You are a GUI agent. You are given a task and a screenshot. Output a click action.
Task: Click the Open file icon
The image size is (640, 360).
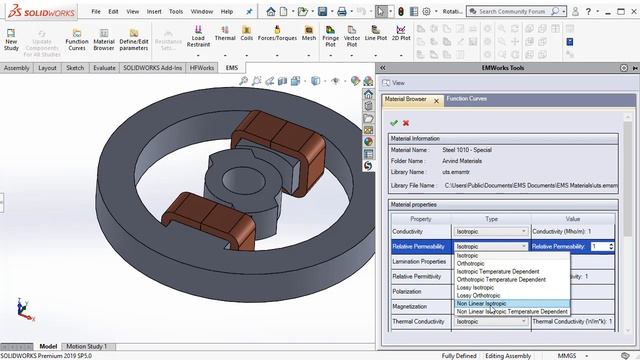click(302, 11)
